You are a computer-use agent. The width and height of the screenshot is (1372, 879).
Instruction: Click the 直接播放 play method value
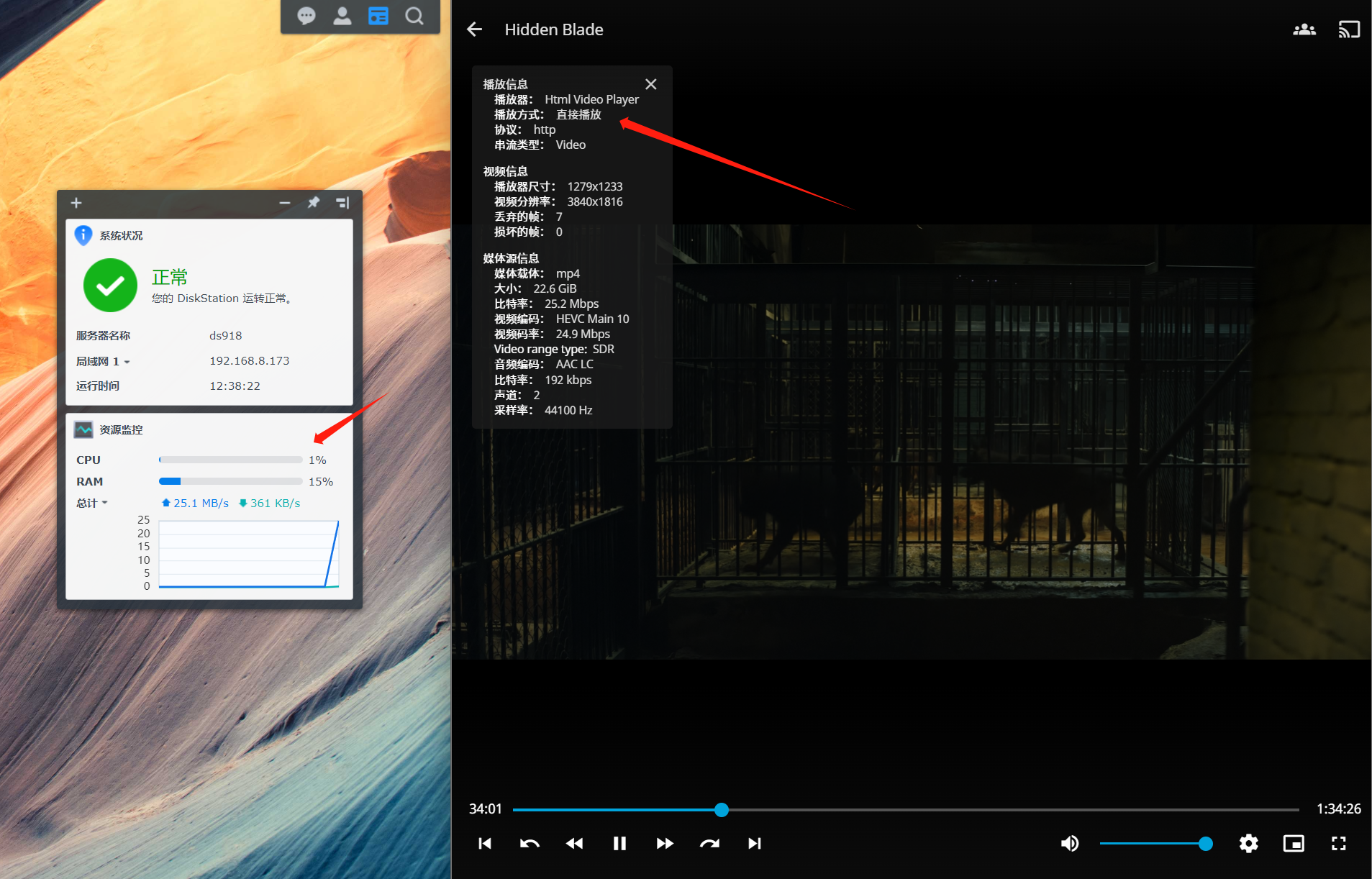tap(578, 114)
